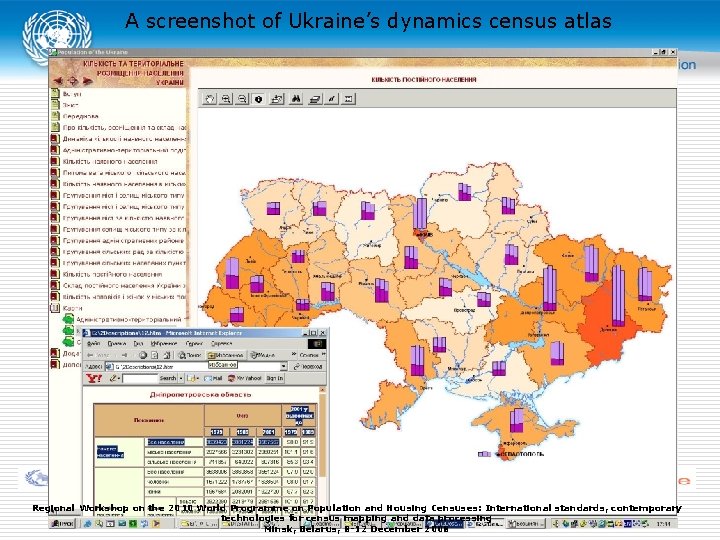Screen dimensions: 720x540
Task: Click the IE address bar field
Action: coord(197,366)
